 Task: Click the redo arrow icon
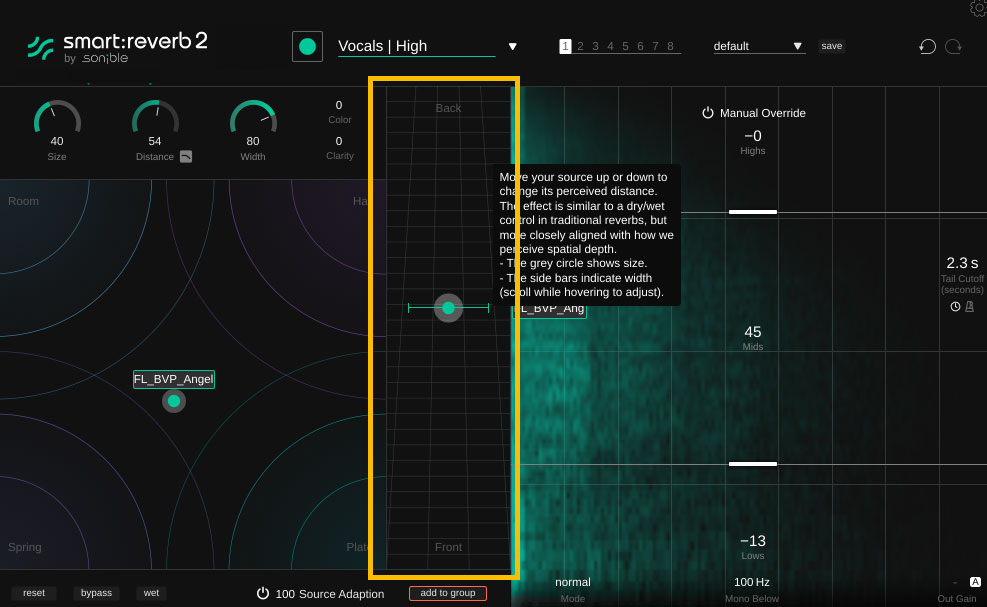954,47
